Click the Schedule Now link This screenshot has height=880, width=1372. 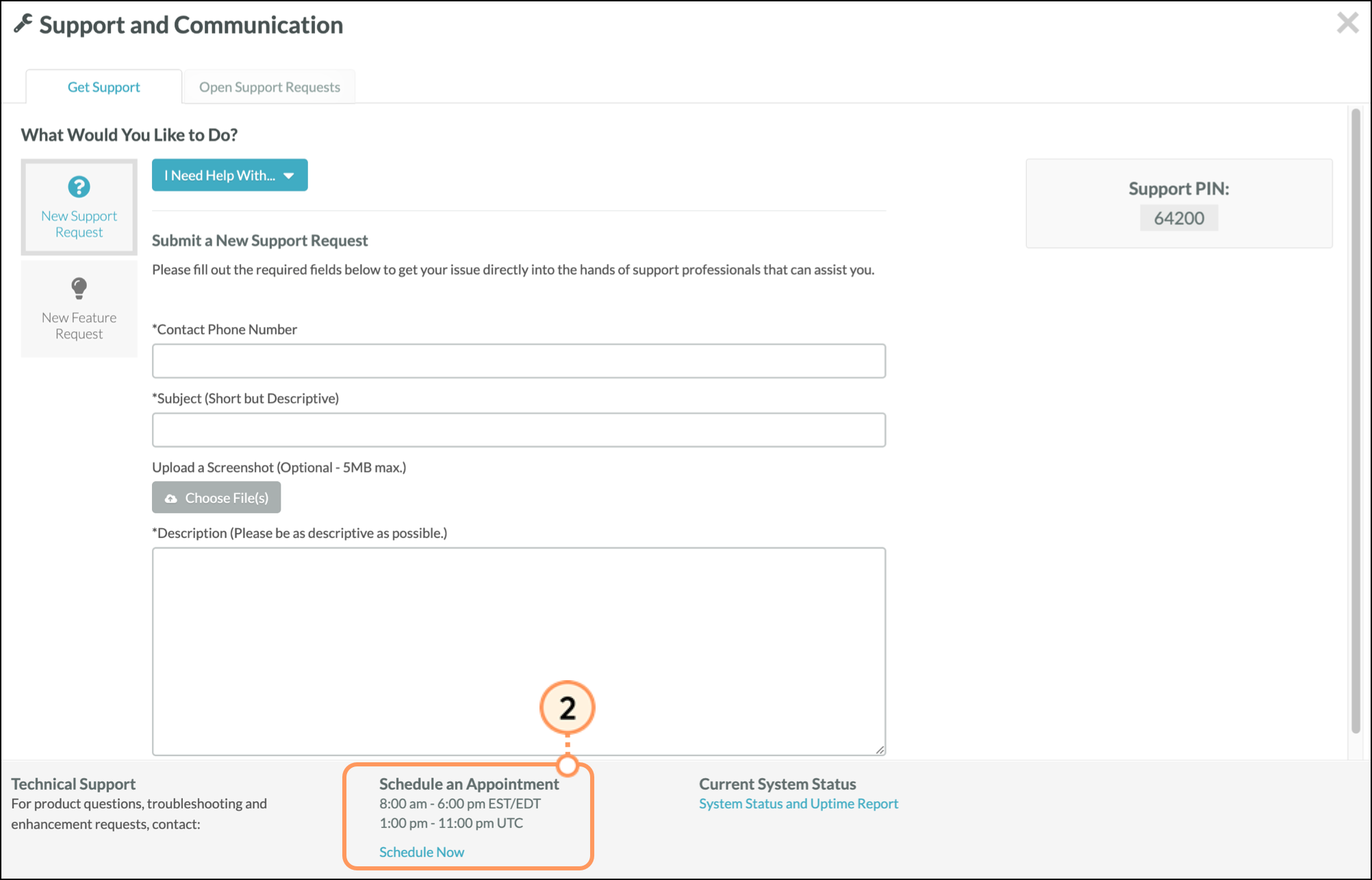pos(422,852)
